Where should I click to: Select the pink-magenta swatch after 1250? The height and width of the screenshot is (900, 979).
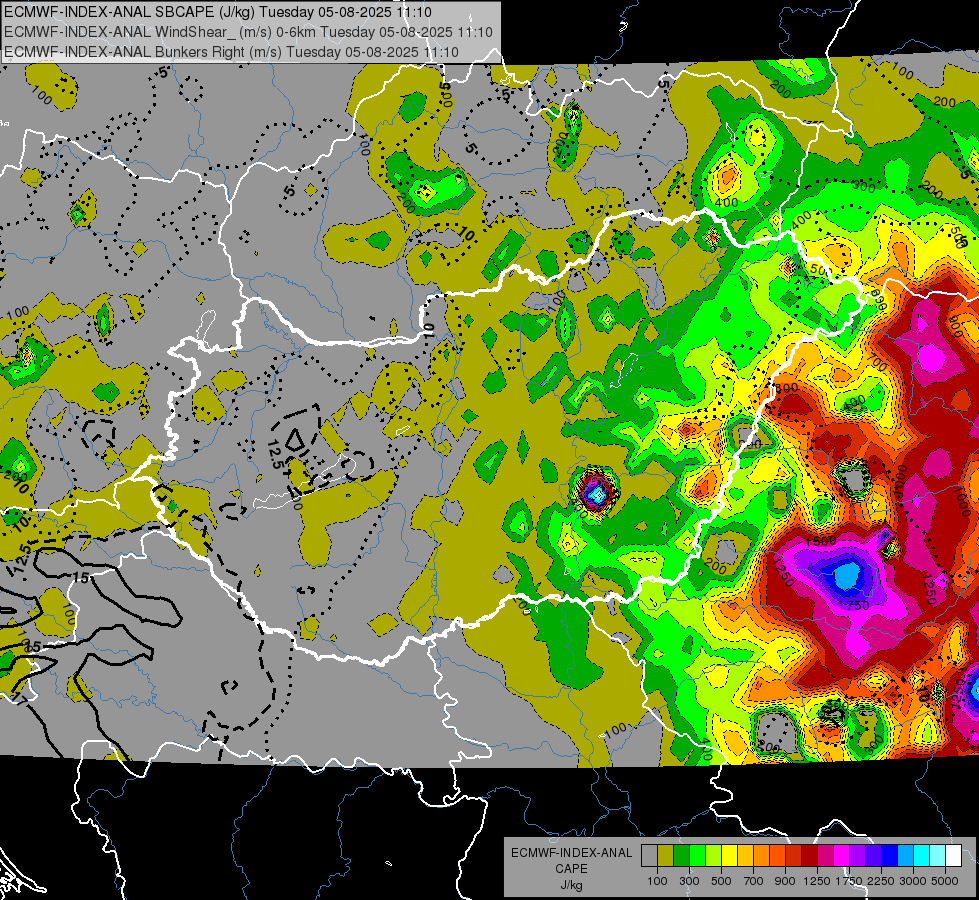[825, 856]
